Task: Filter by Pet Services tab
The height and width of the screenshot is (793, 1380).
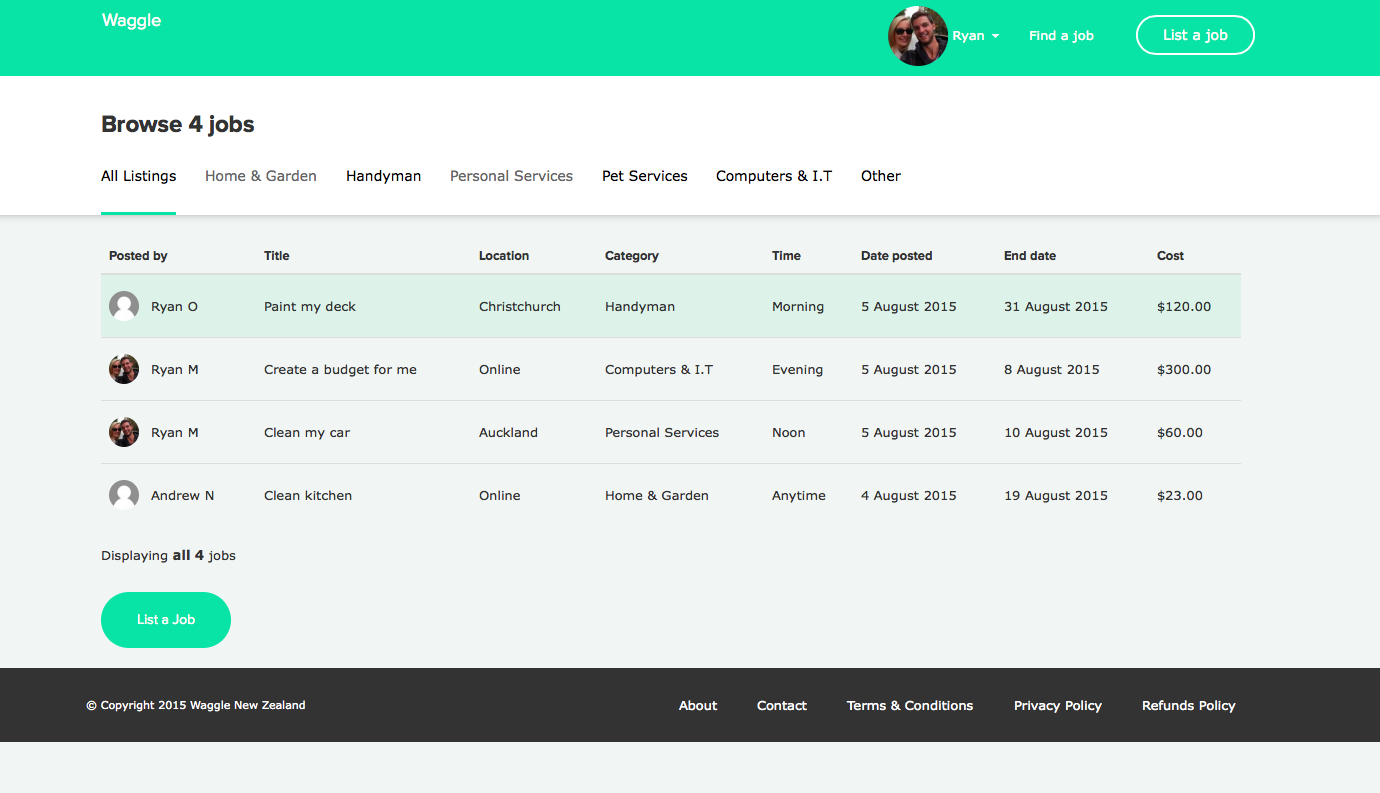Action: 644,176
